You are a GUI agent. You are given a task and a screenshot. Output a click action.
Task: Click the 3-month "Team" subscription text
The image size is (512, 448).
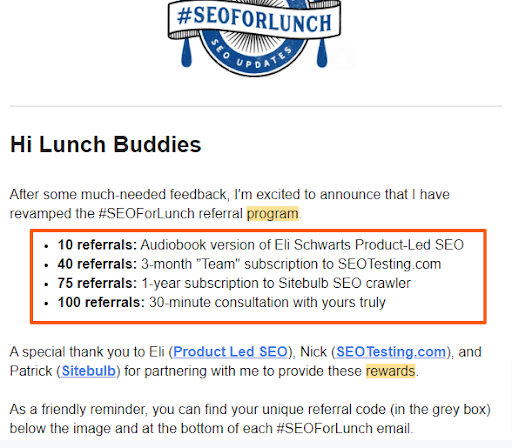291,264
